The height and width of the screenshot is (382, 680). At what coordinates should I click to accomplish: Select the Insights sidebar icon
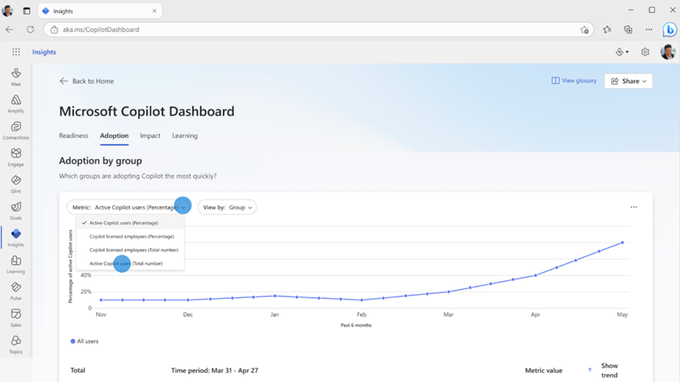tap(16, 238)
